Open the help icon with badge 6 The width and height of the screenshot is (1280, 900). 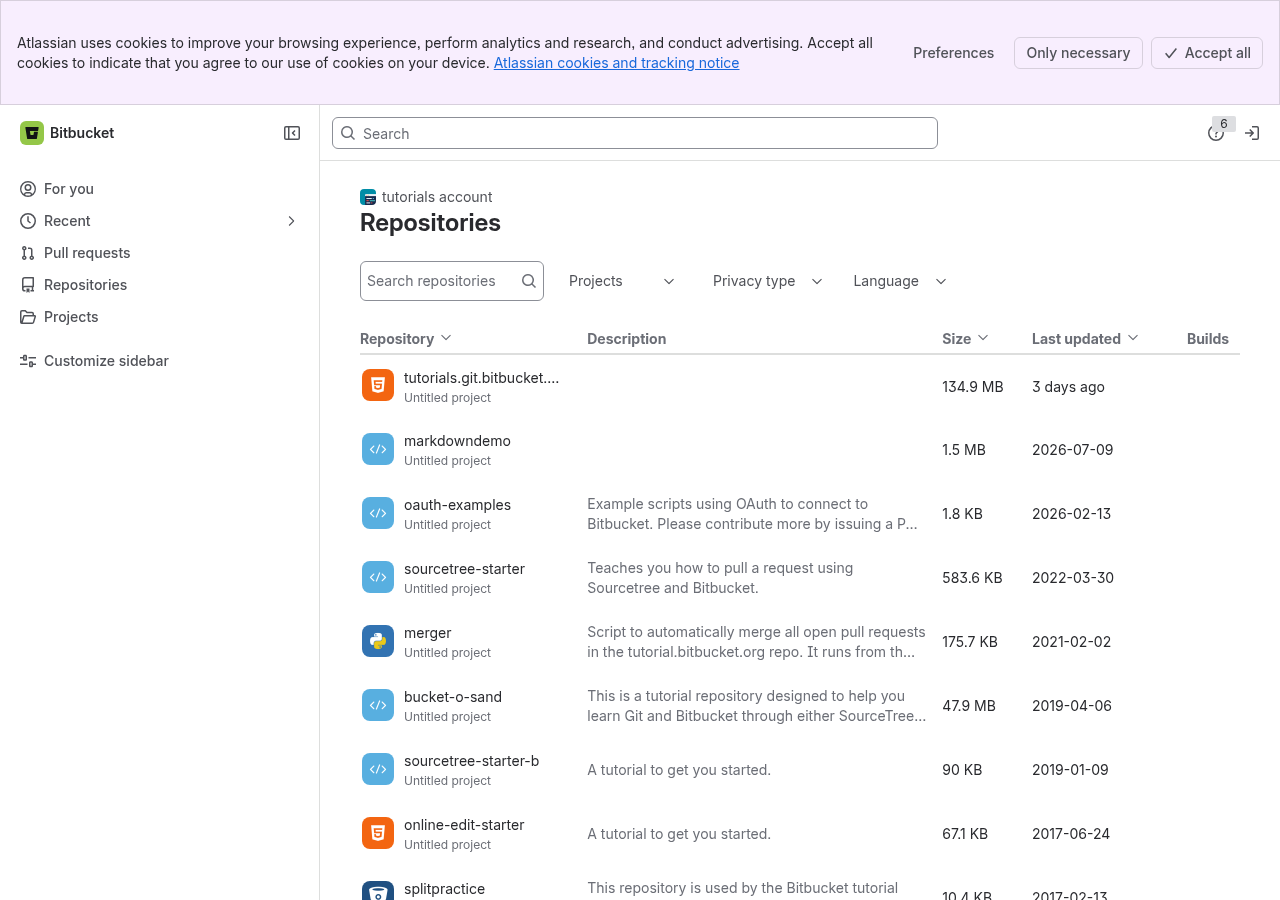click(1216, 133)
